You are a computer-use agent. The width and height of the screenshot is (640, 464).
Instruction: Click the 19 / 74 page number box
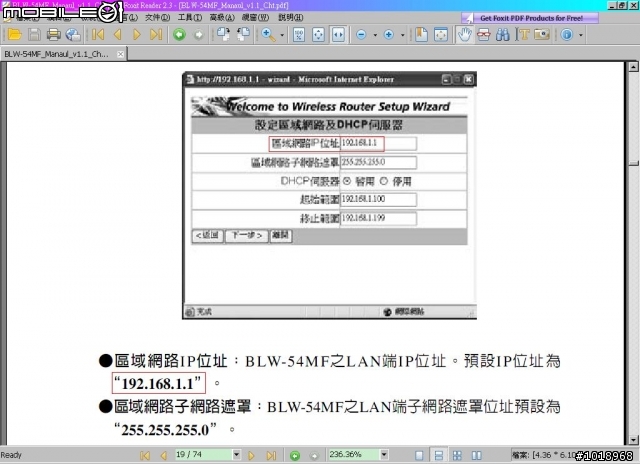[203, 455]
